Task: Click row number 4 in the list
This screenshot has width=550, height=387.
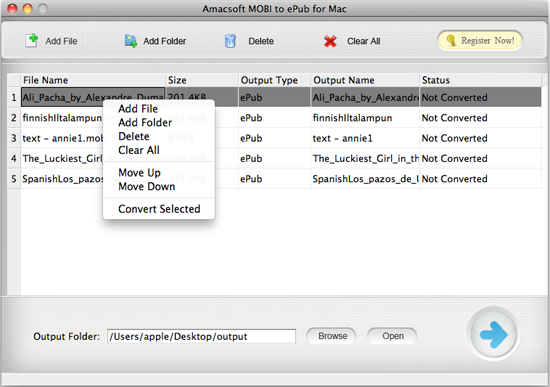Action: 14,159
